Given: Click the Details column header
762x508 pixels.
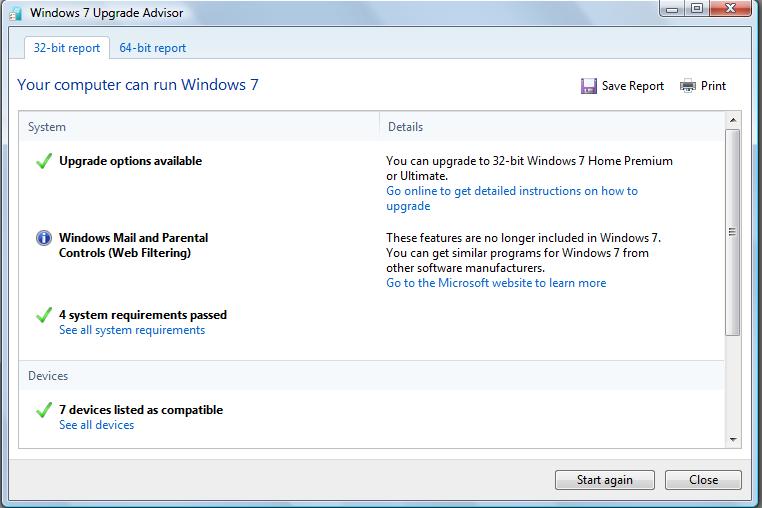Looking at the screenshot, I should coord(405,127).
